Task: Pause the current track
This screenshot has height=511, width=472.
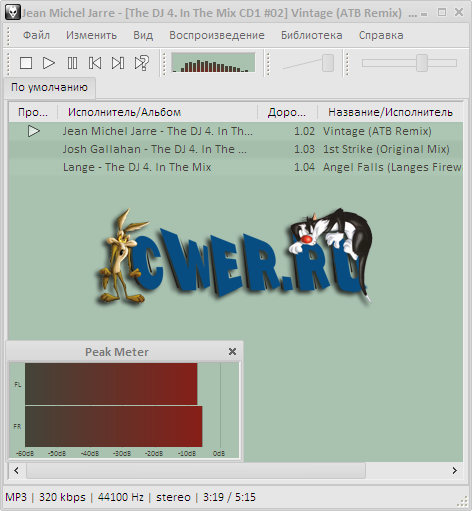Action: pos(72,63)
